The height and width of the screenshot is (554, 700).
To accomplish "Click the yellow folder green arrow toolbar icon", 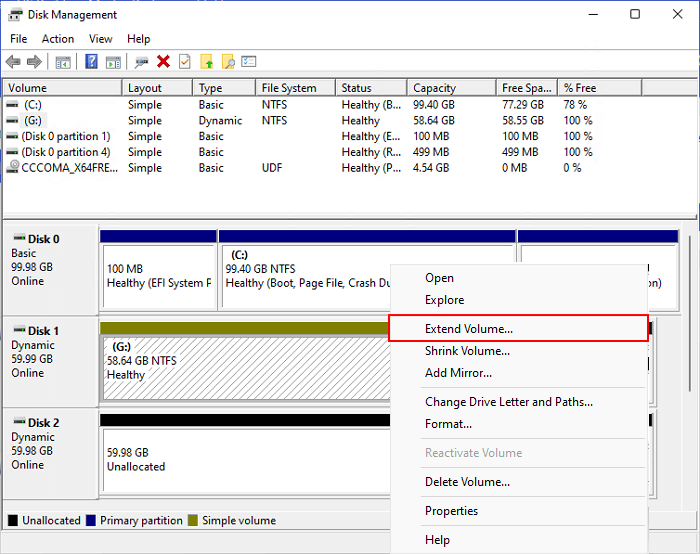I will click(x=207, y=62).
